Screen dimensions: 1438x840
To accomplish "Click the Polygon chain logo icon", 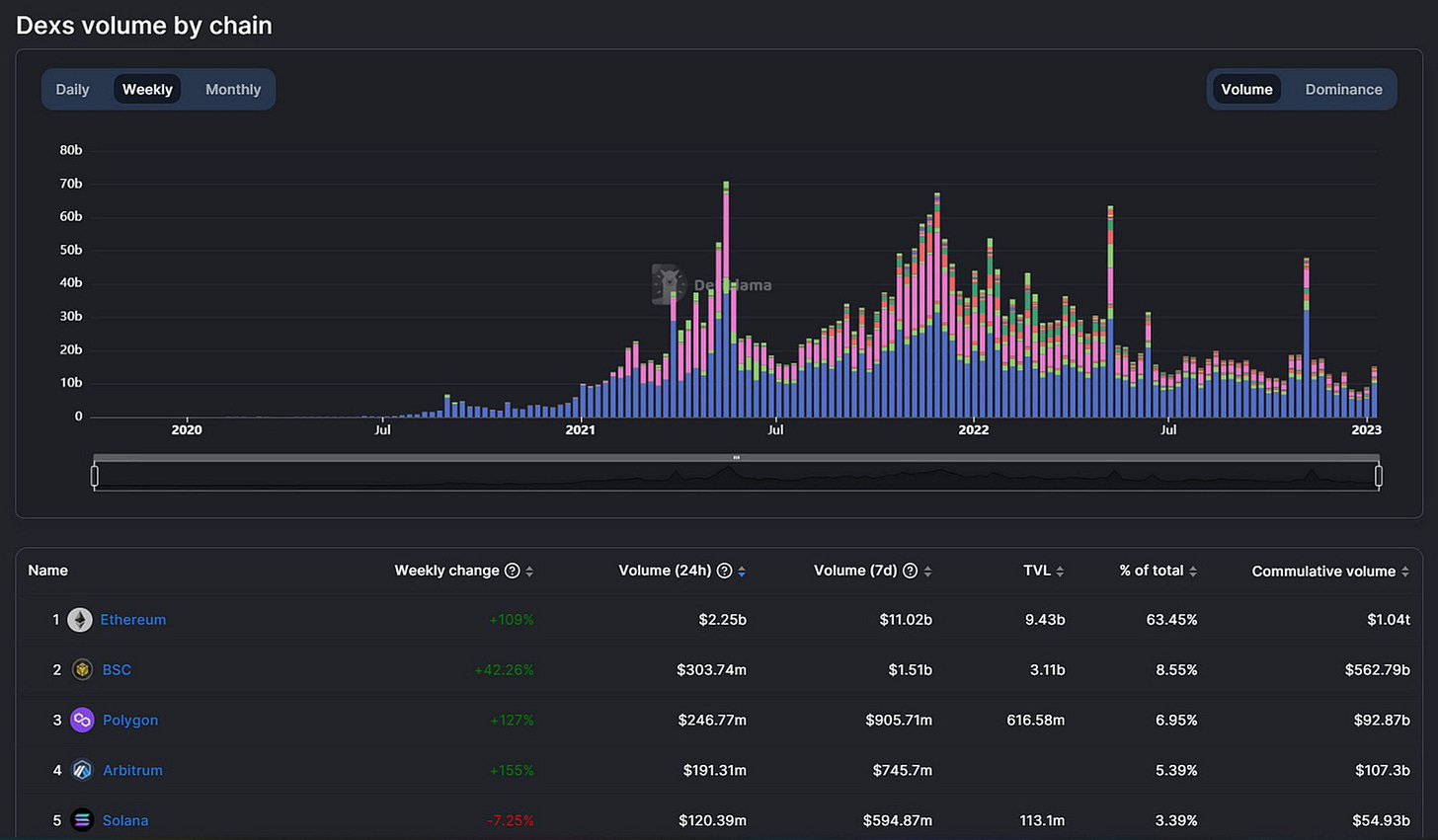I will pyautogui.click(x=82, y=721).
